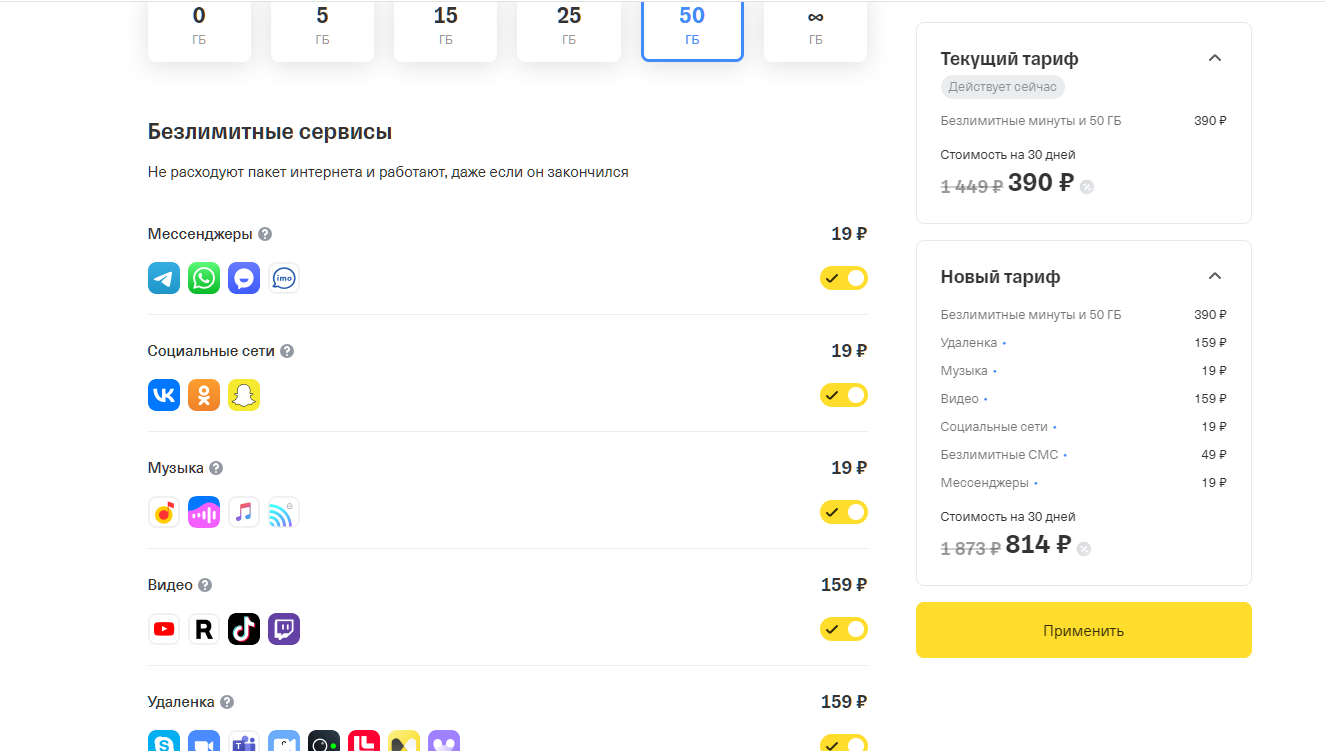Screen dimensions: 1325x751
Task: Click the 19 ₽ price in Музыка row
Action: coord(849,468)
